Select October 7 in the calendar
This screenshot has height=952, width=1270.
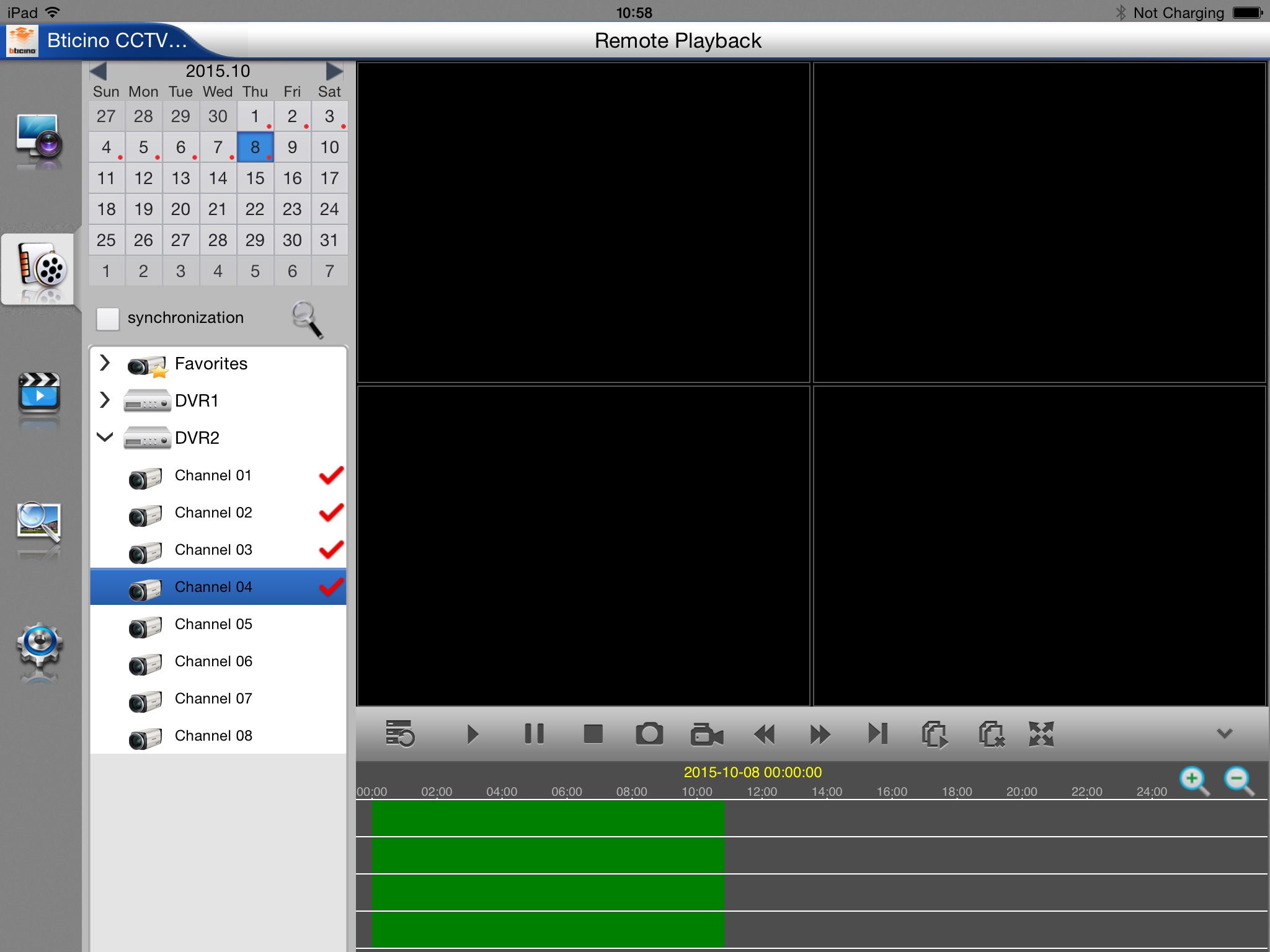point(218,148)
